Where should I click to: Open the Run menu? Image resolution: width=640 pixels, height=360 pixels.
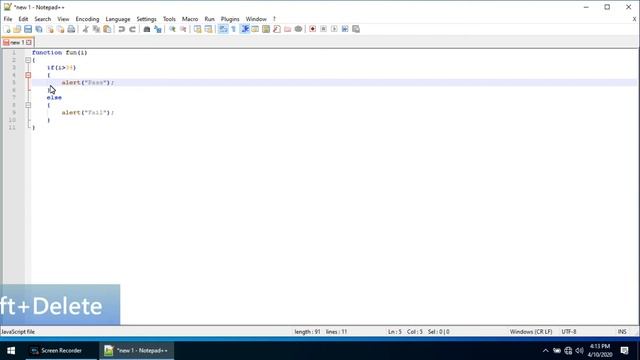pos(209,19)
